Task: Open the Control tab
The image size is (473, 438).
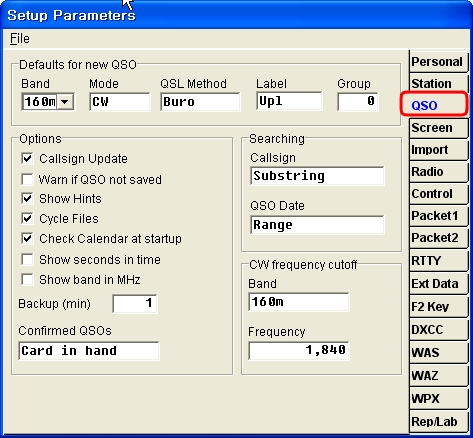Action: click(x=438, y=194)
